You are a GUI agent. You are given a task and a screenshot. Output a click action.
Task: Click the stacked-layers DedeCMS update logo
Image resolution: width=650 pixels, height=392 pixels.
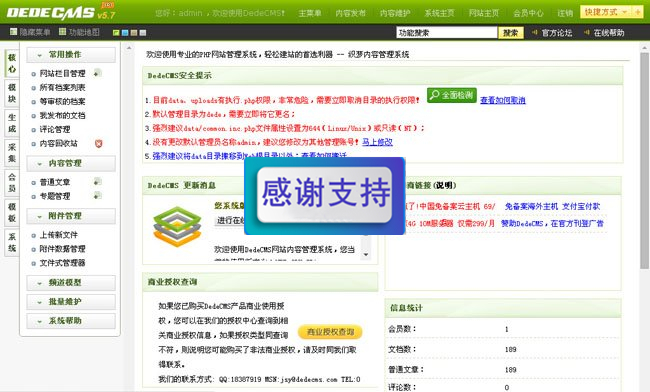pos(177,226)
